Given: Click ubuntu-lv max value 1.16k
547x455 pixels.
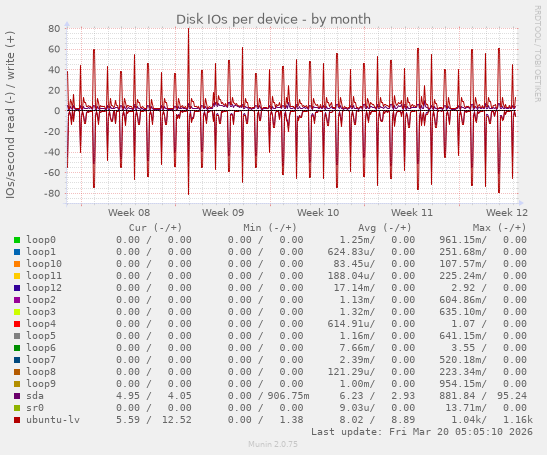Looking at the screenshot, I should tap(518, 419).
